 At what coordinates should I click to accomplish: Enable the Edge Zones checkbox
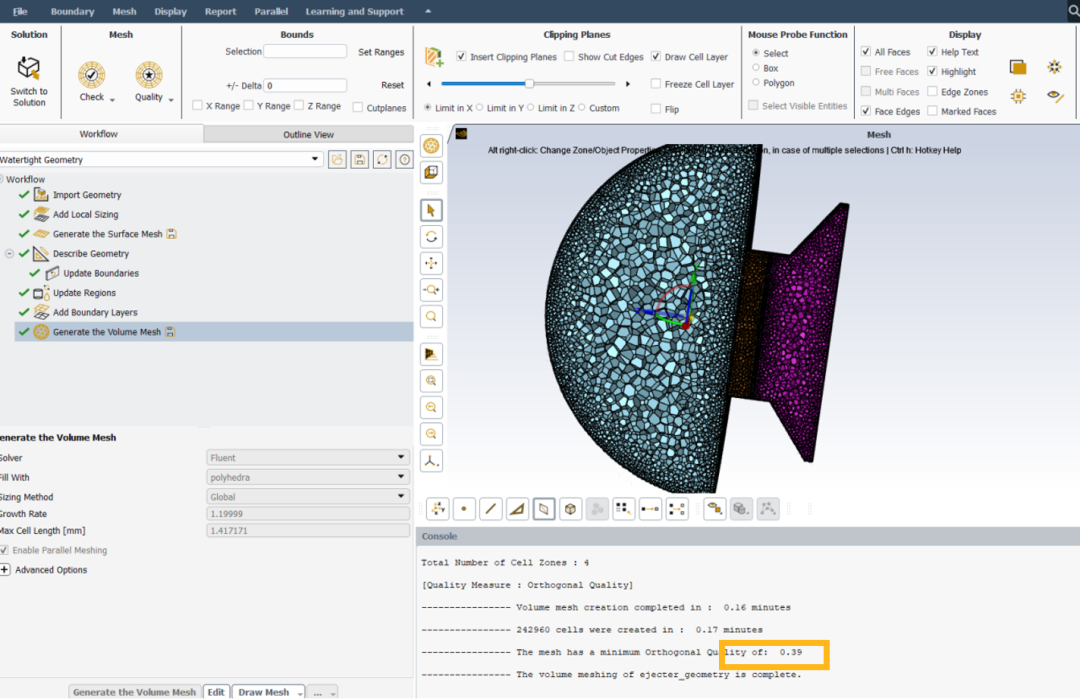click(932, 91)
